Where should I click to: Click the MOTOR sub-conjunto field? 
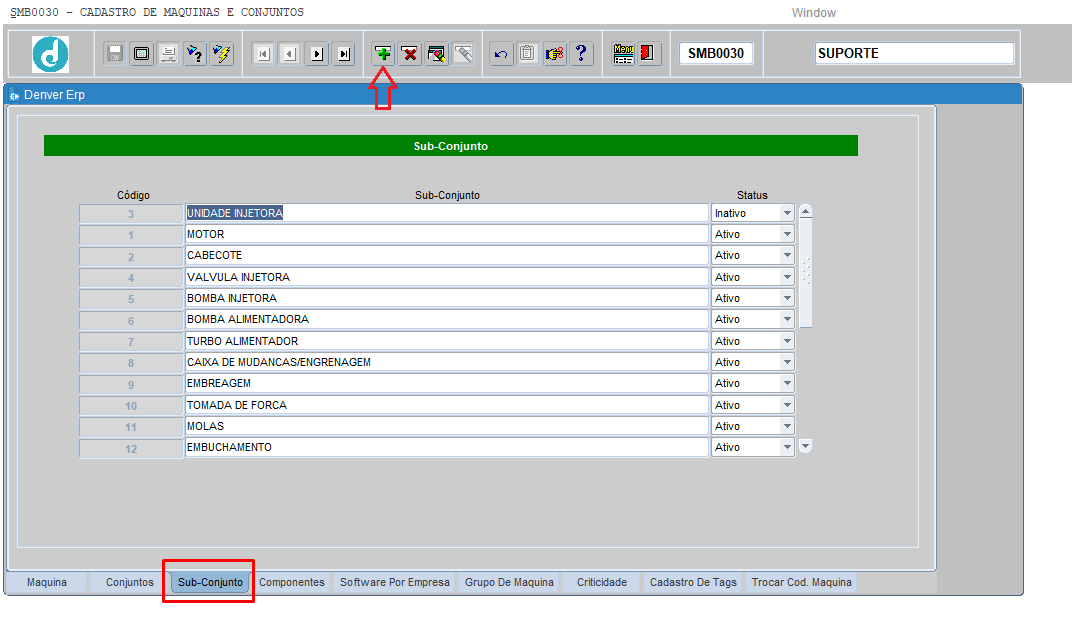(x=446, y=234)
